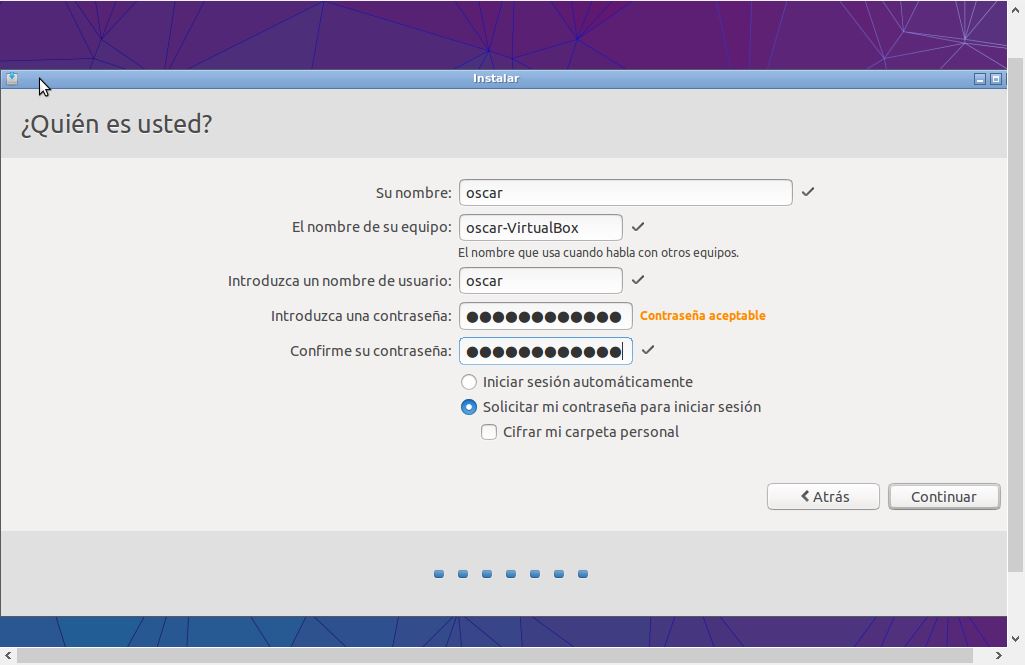
Task: Click the checkmark beside the username field
Action: (638, 280)
